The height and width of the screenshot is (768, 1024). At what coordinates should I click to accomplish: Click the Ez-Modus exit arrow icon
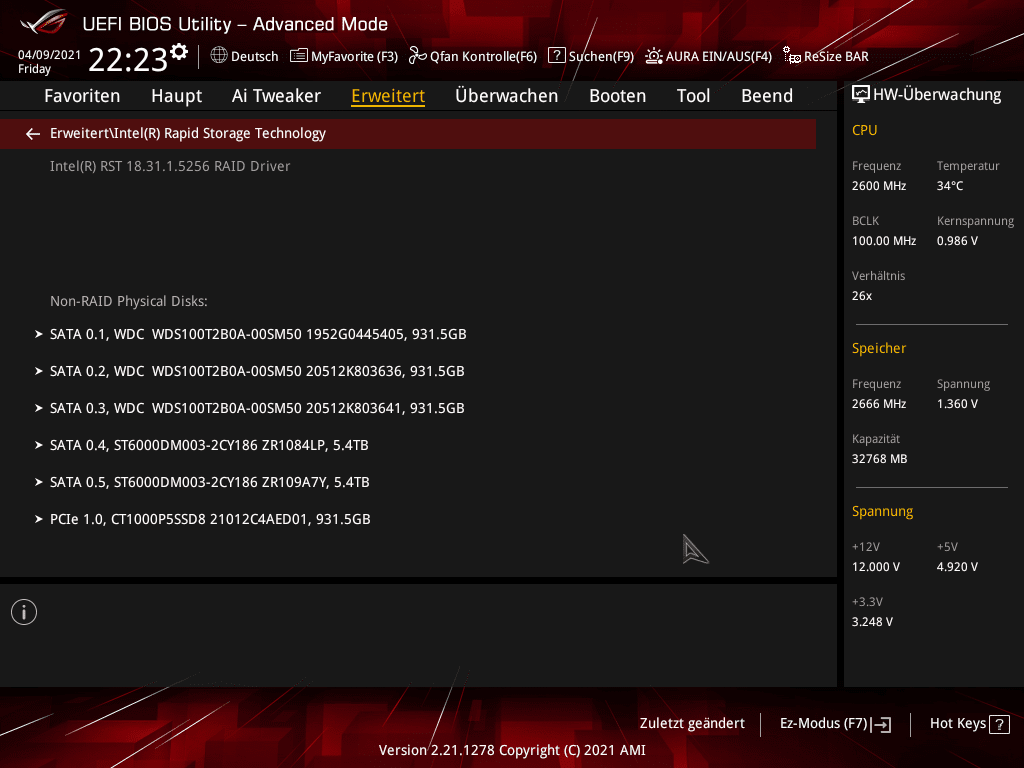coord(881,724)
